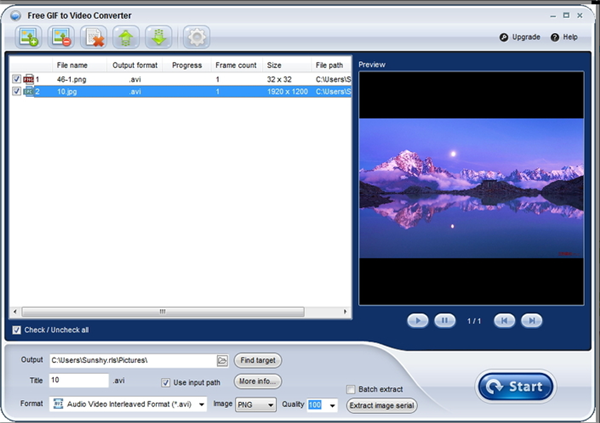Click the Remove file toolbar icon
The image size is (600, 423).
(x=62, y=37)
